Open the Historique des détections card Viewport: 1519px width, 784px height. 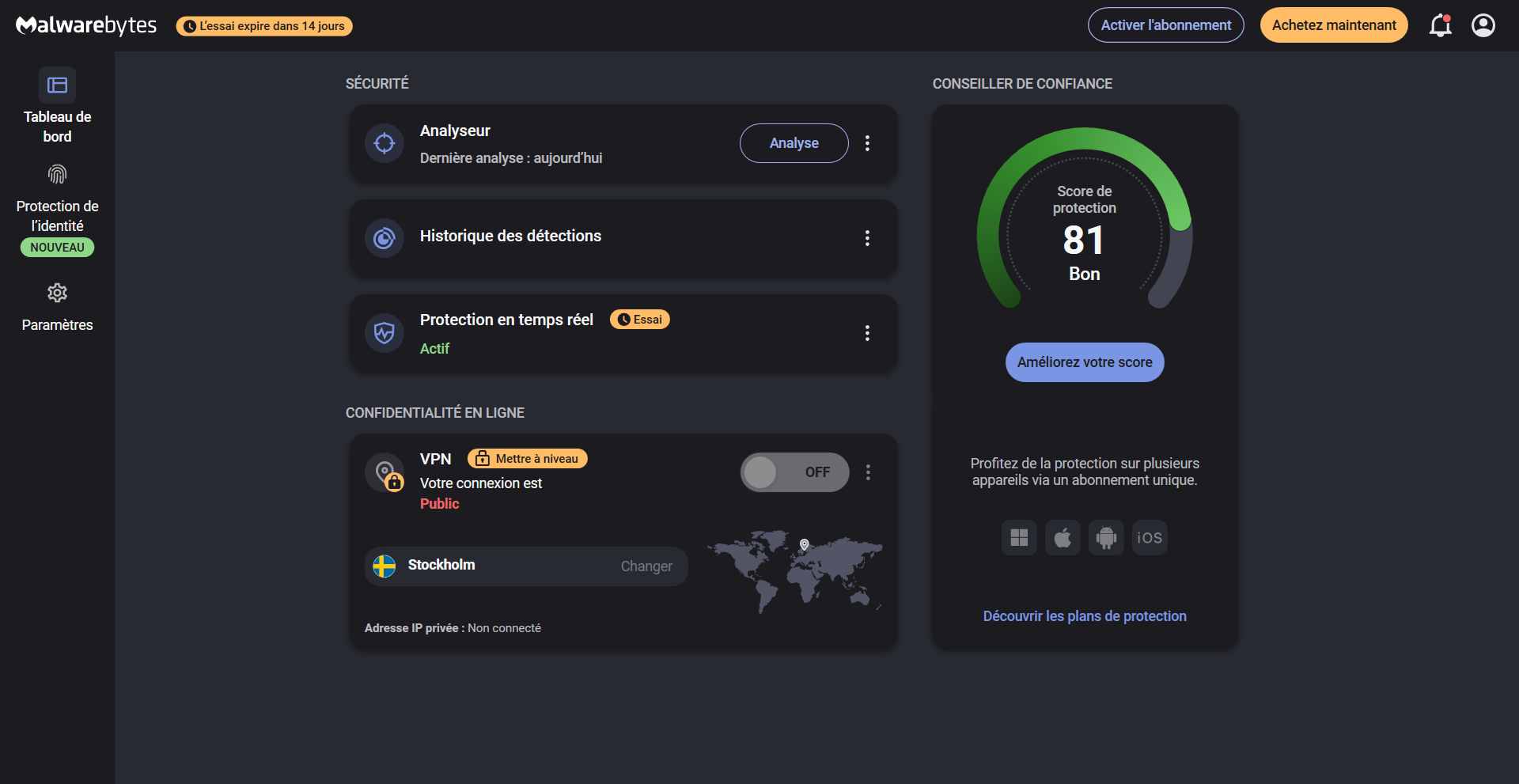point(623,238)
